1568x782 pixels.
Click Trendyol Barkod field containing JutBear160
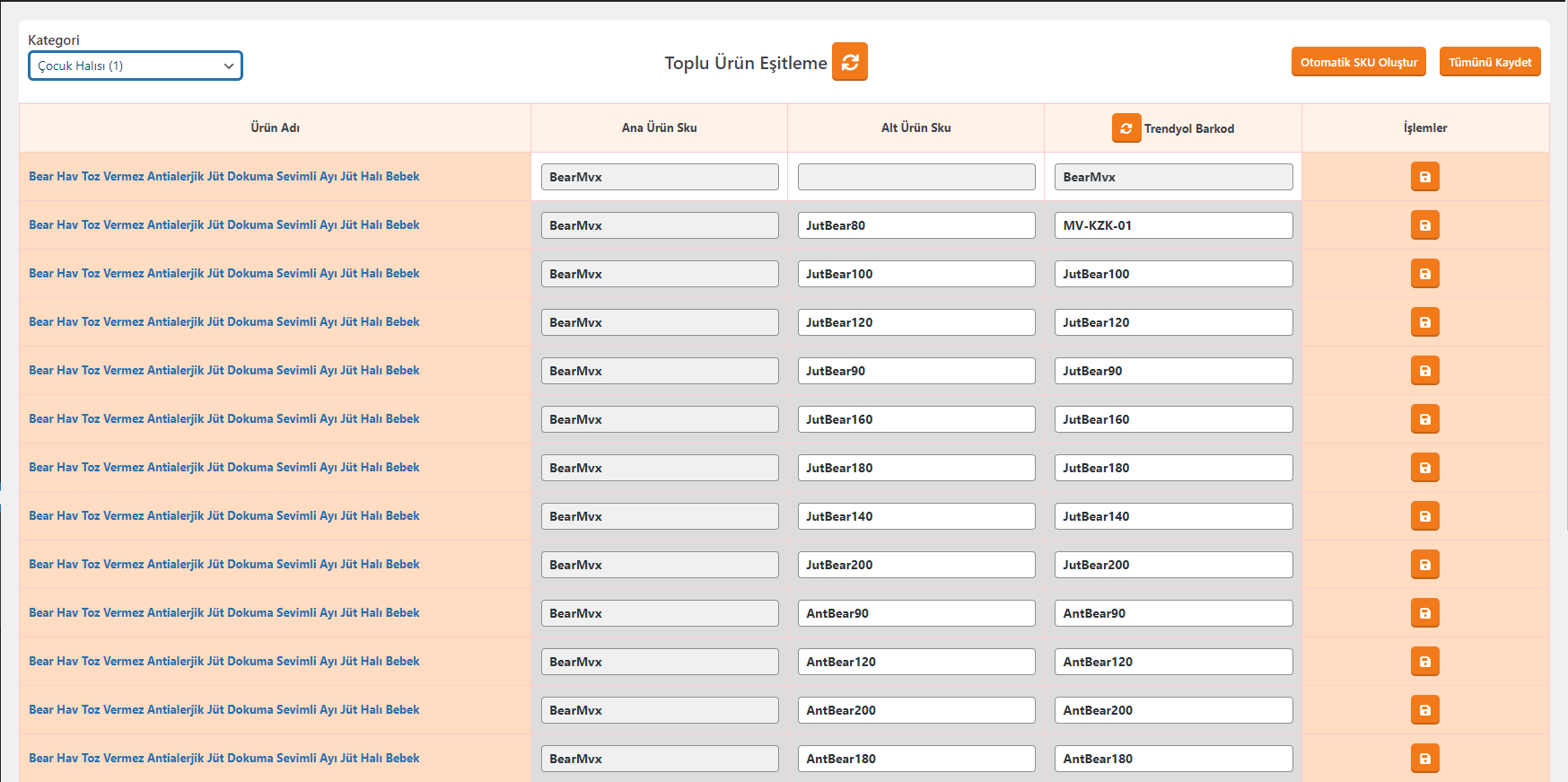1173,419
